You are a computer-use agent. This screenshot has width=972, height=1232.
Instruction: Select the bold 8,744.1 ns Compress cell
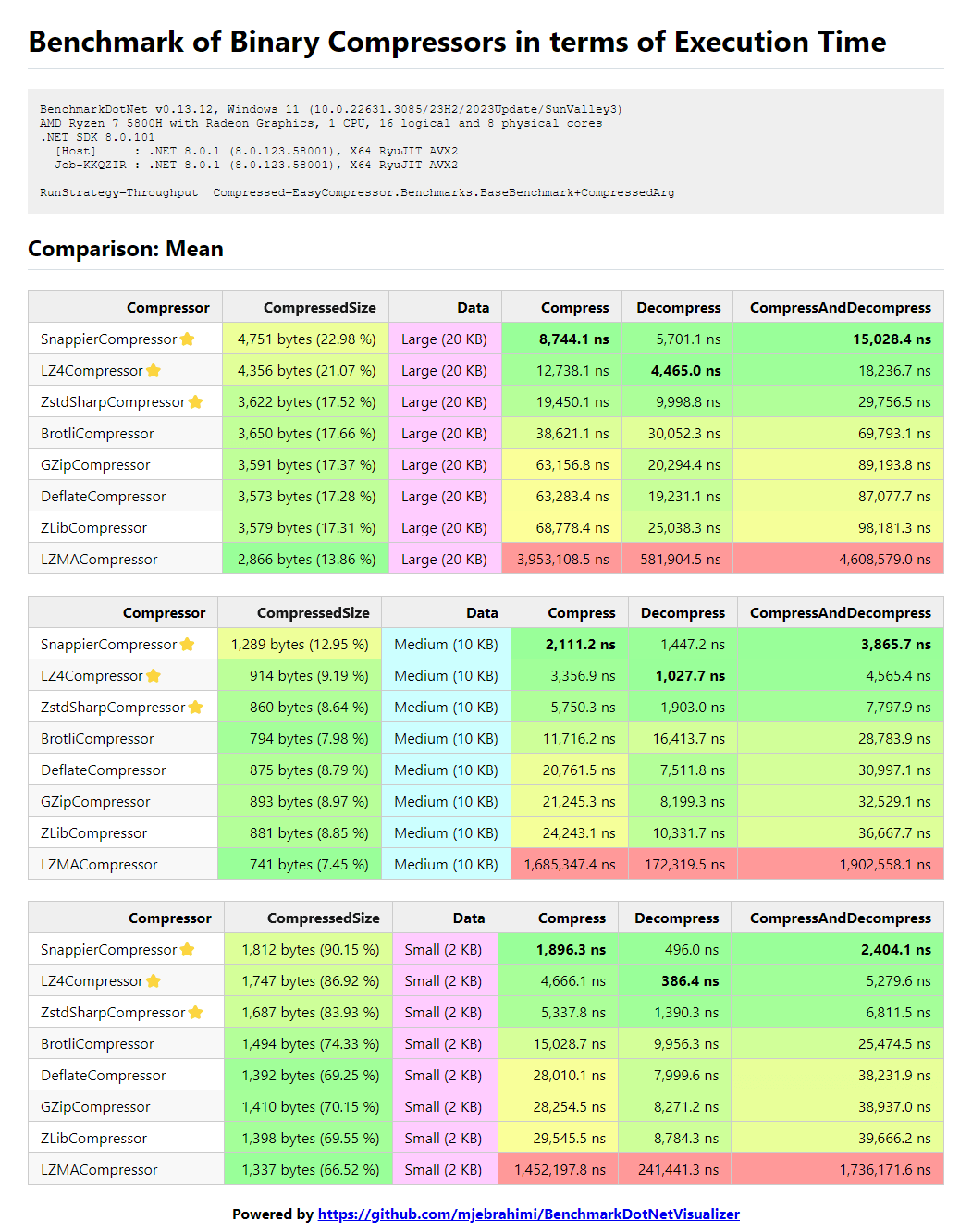573,339
